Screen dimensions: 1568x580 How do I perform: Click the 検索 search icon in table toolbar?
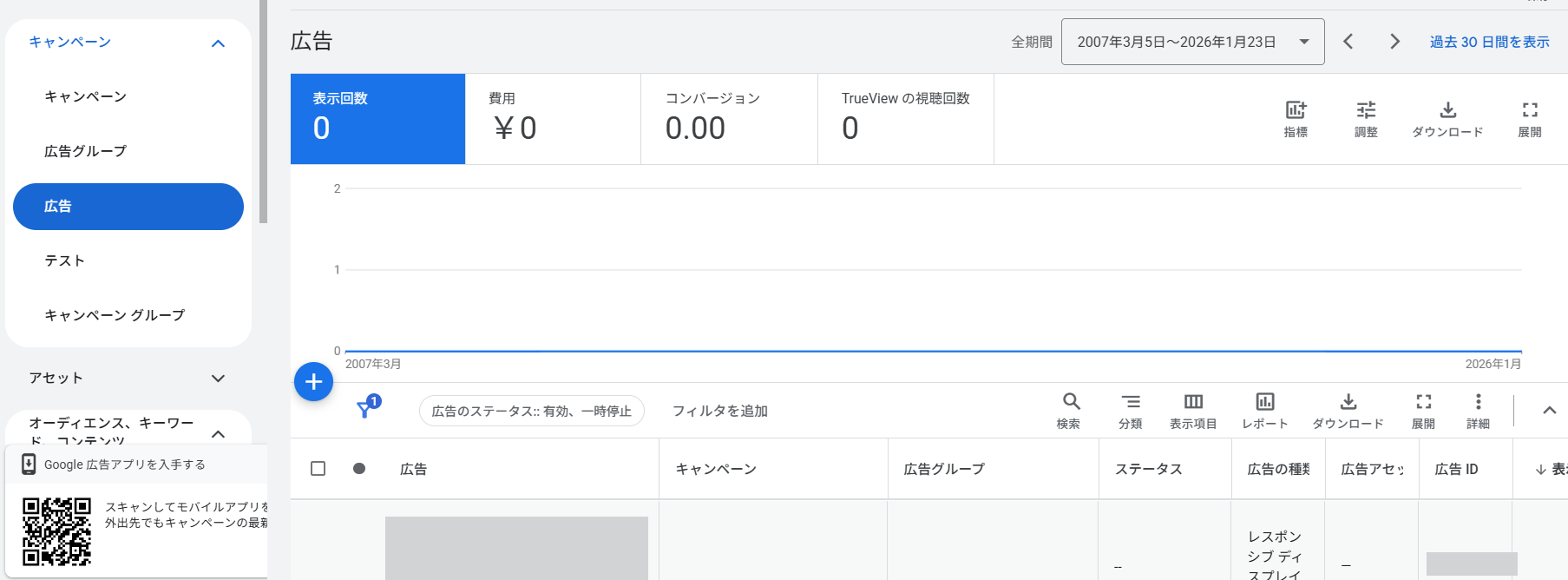click(1071, 409)
